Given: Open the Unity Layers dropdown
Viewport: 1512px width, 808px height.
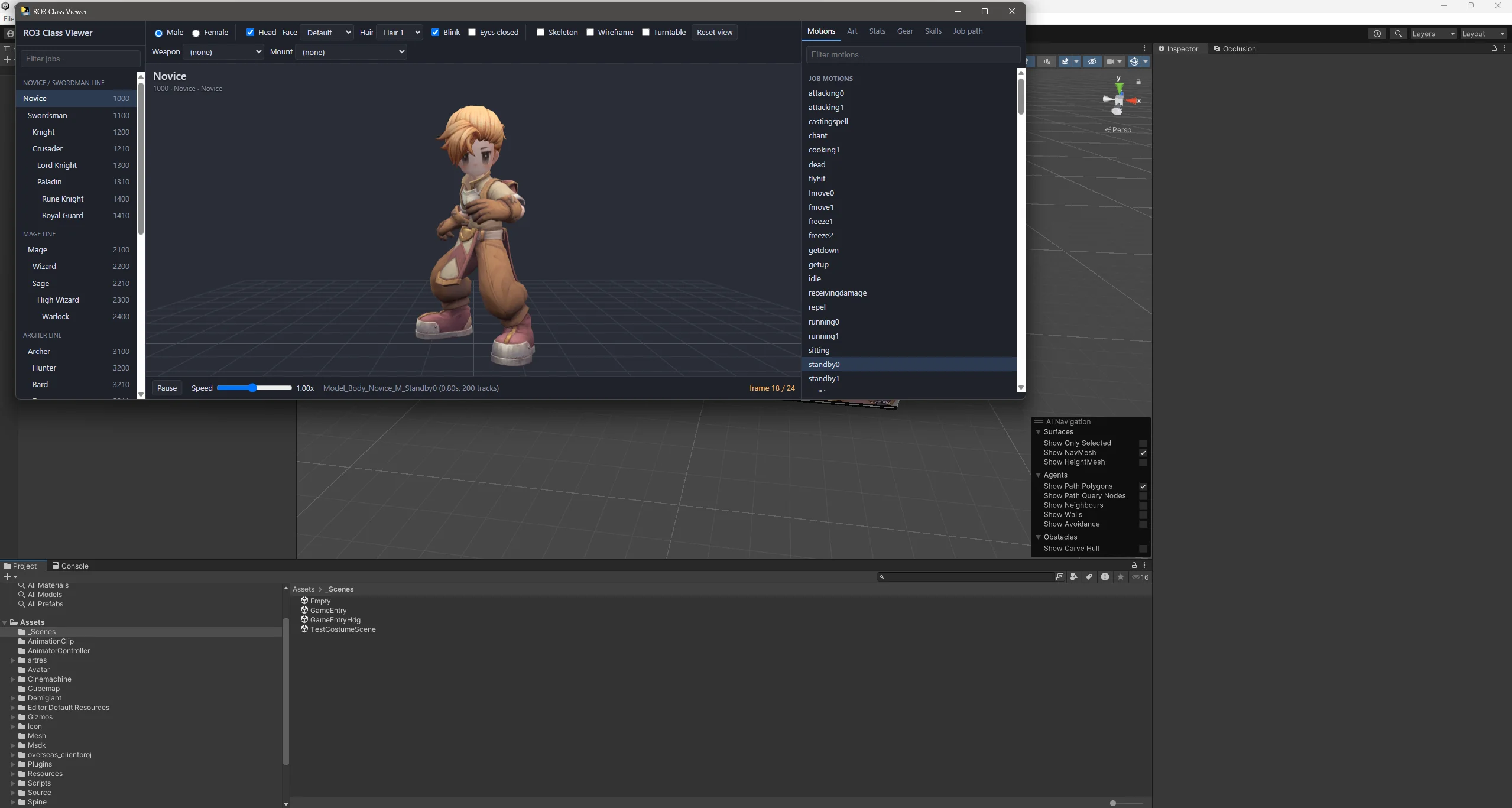Looking at the screenshot, I should pyautogui.click(x=1433, y=34).
